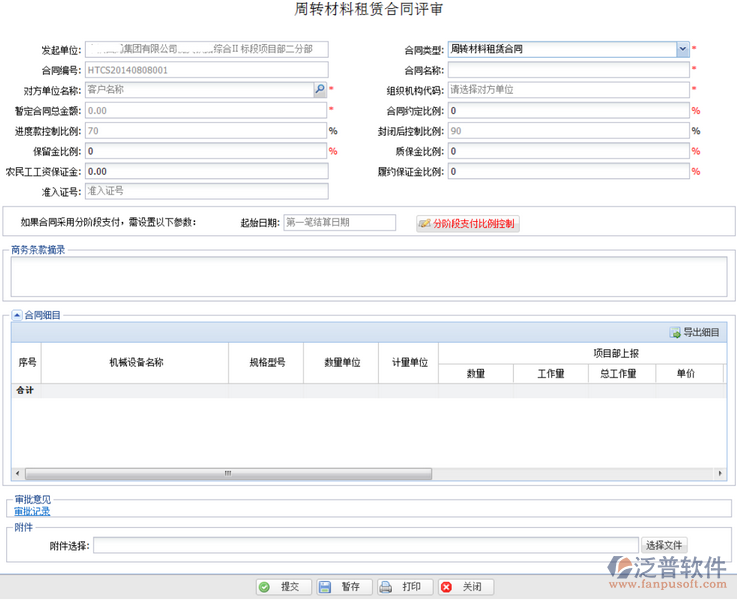Select the 组织机构代码 field

pos(567,90)
